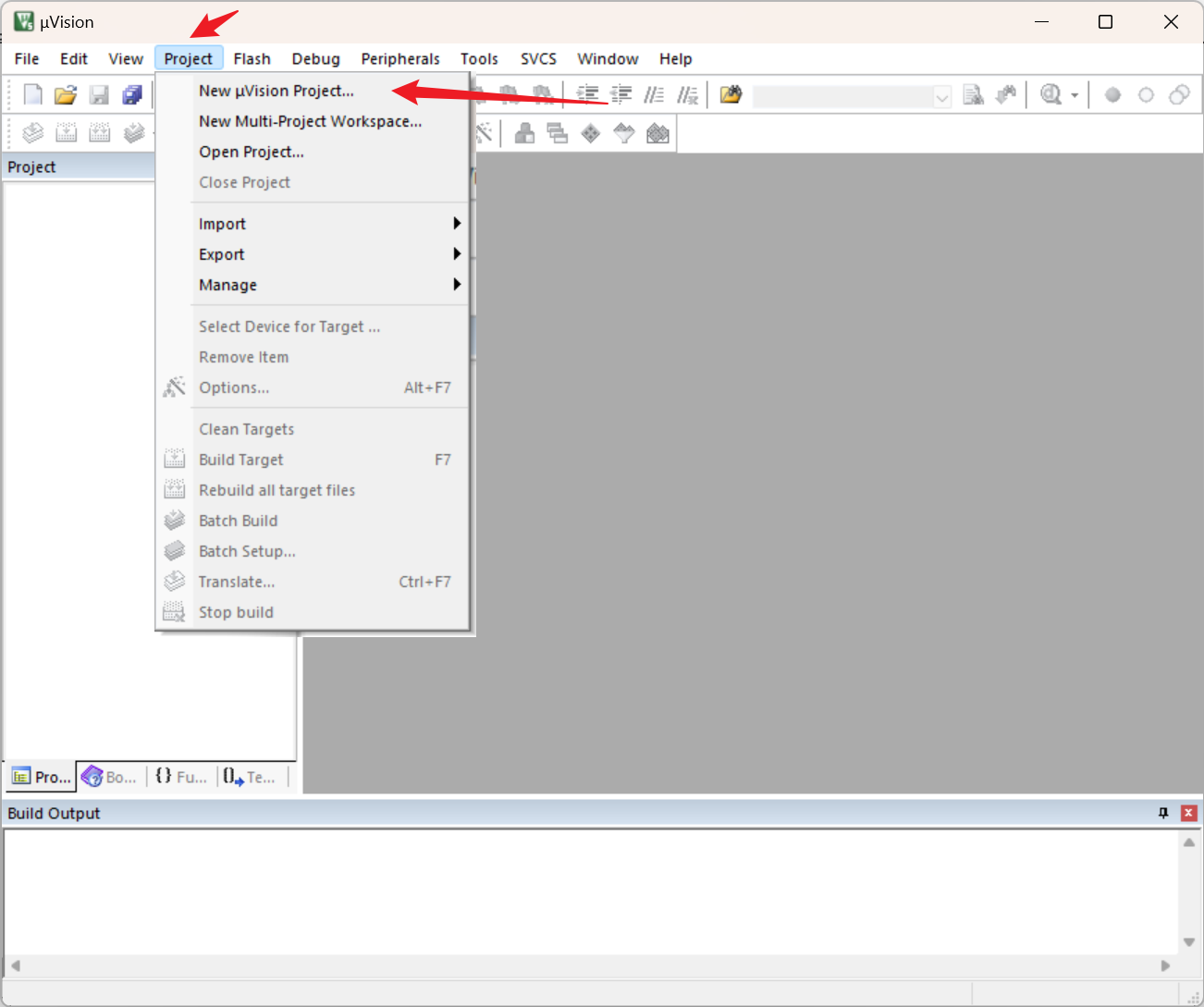
Task: Open the SVCS menu
Action: pyautogui.click(x=538, y=58)
